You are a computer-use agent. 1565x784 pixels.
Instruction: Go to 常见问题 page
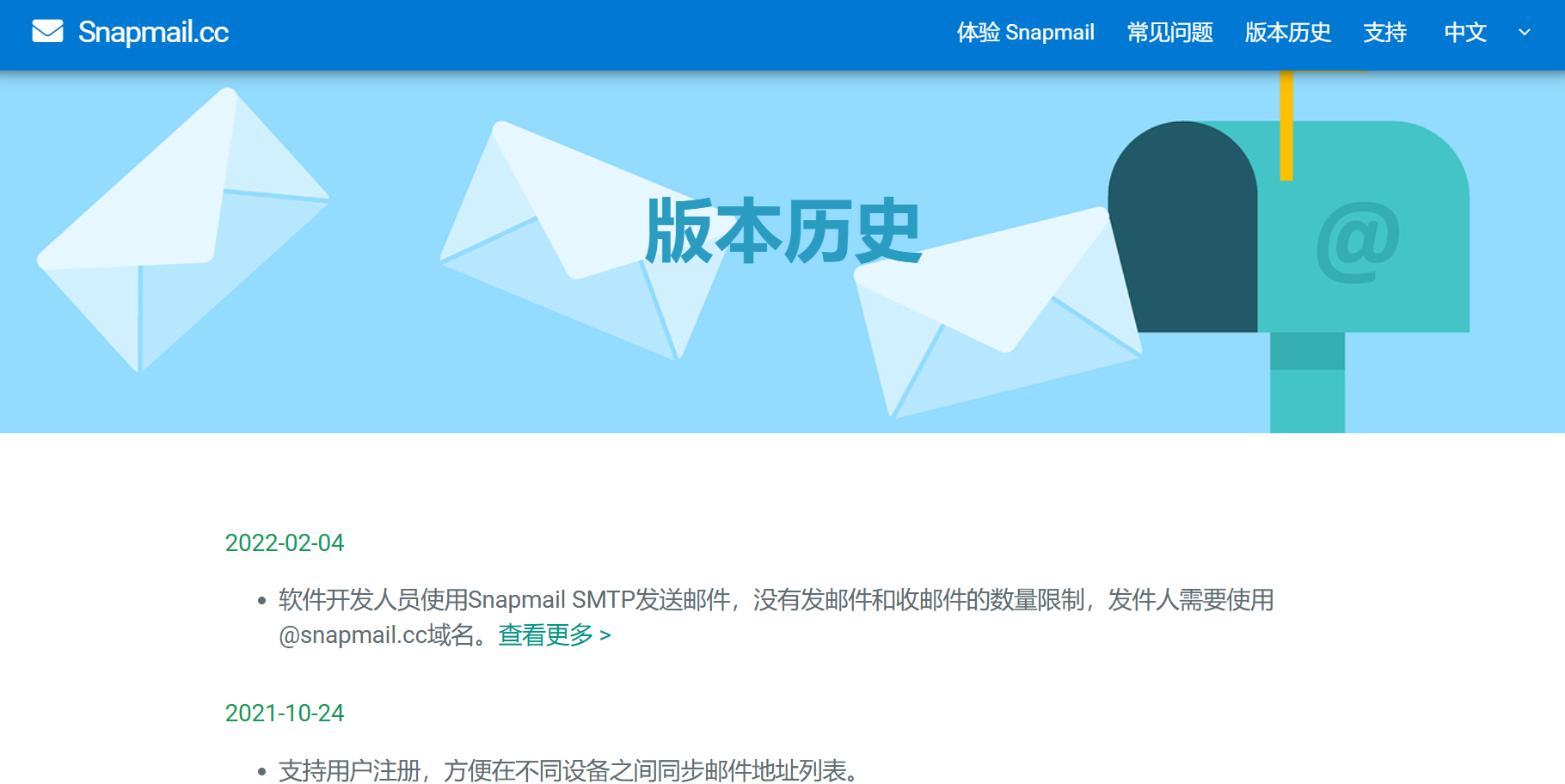1169,33
